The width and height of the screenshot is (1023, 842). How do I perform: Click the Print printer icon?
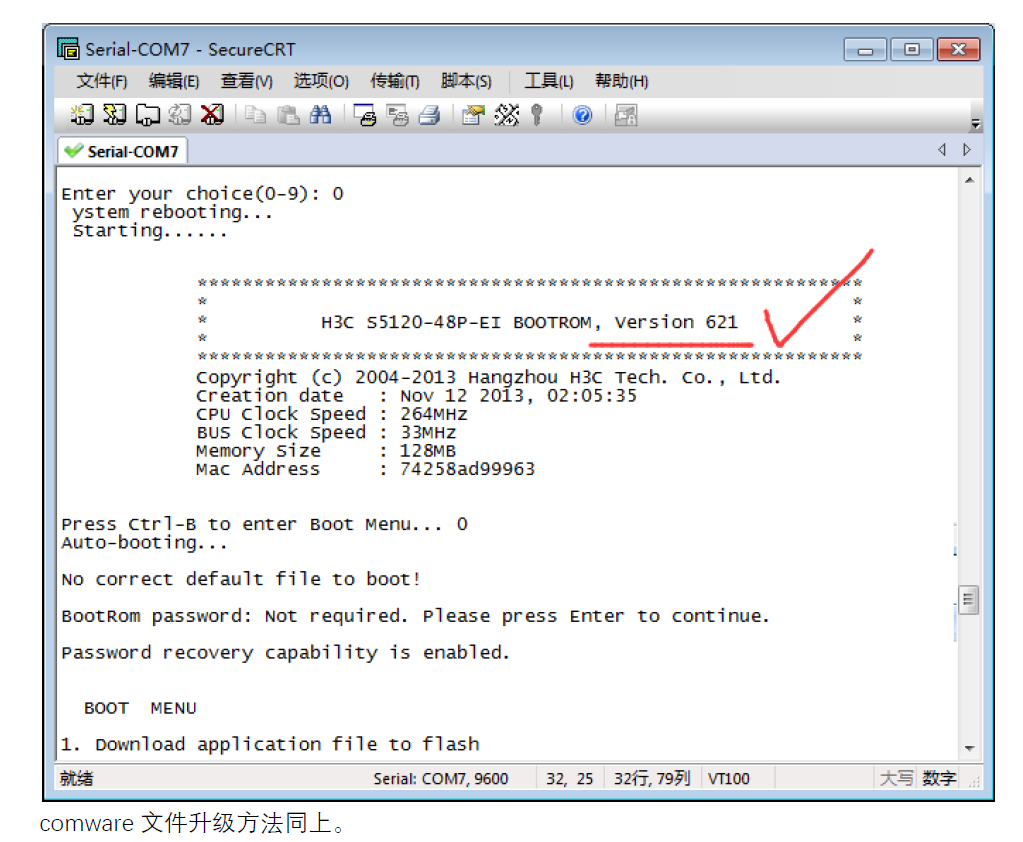(429, 115)
